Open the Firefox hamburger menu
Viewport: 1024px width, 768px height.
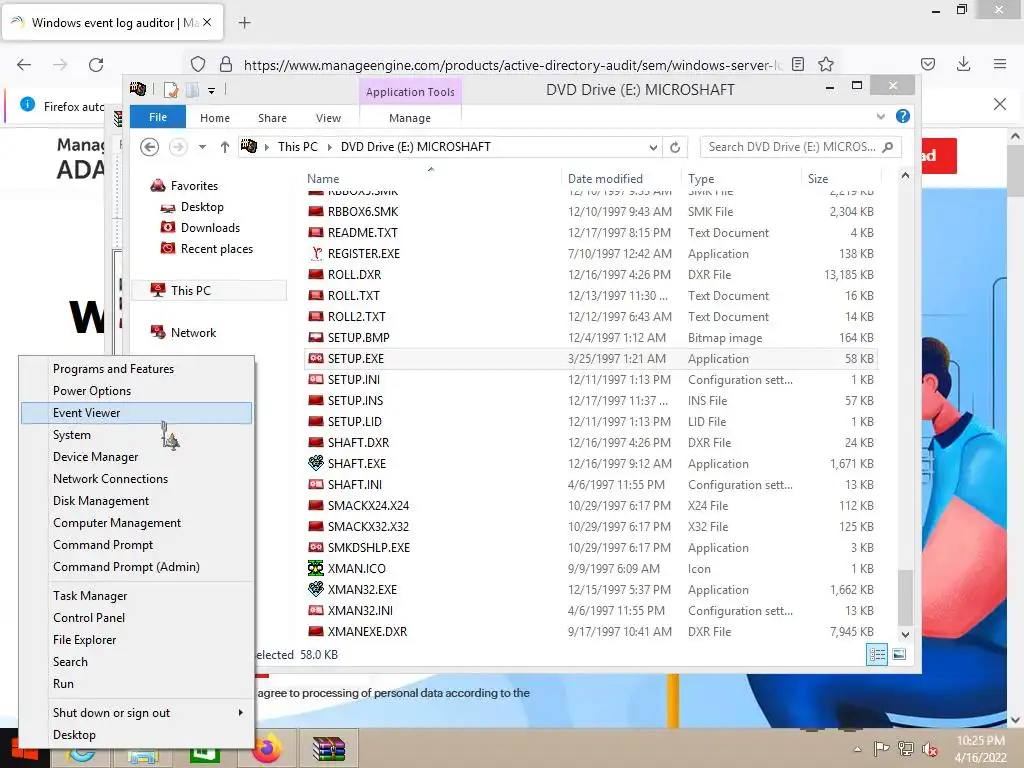pos(999,64)
